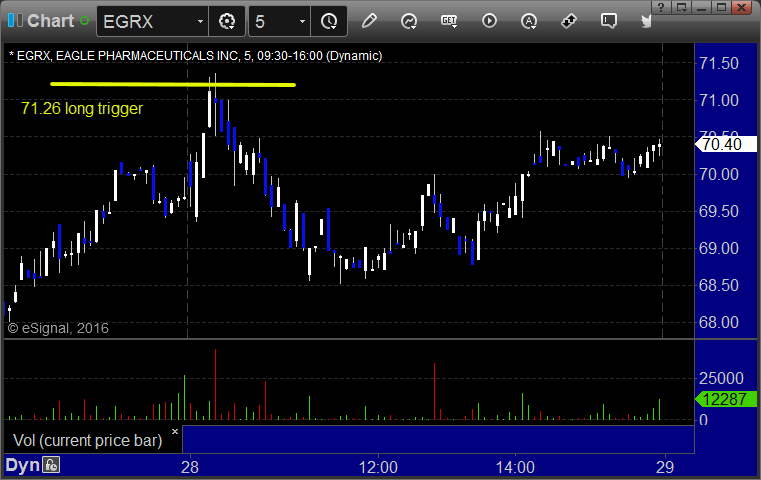Select the yellow trigger line
This screenshot has height=480, width=761.
tap(173, 84)
